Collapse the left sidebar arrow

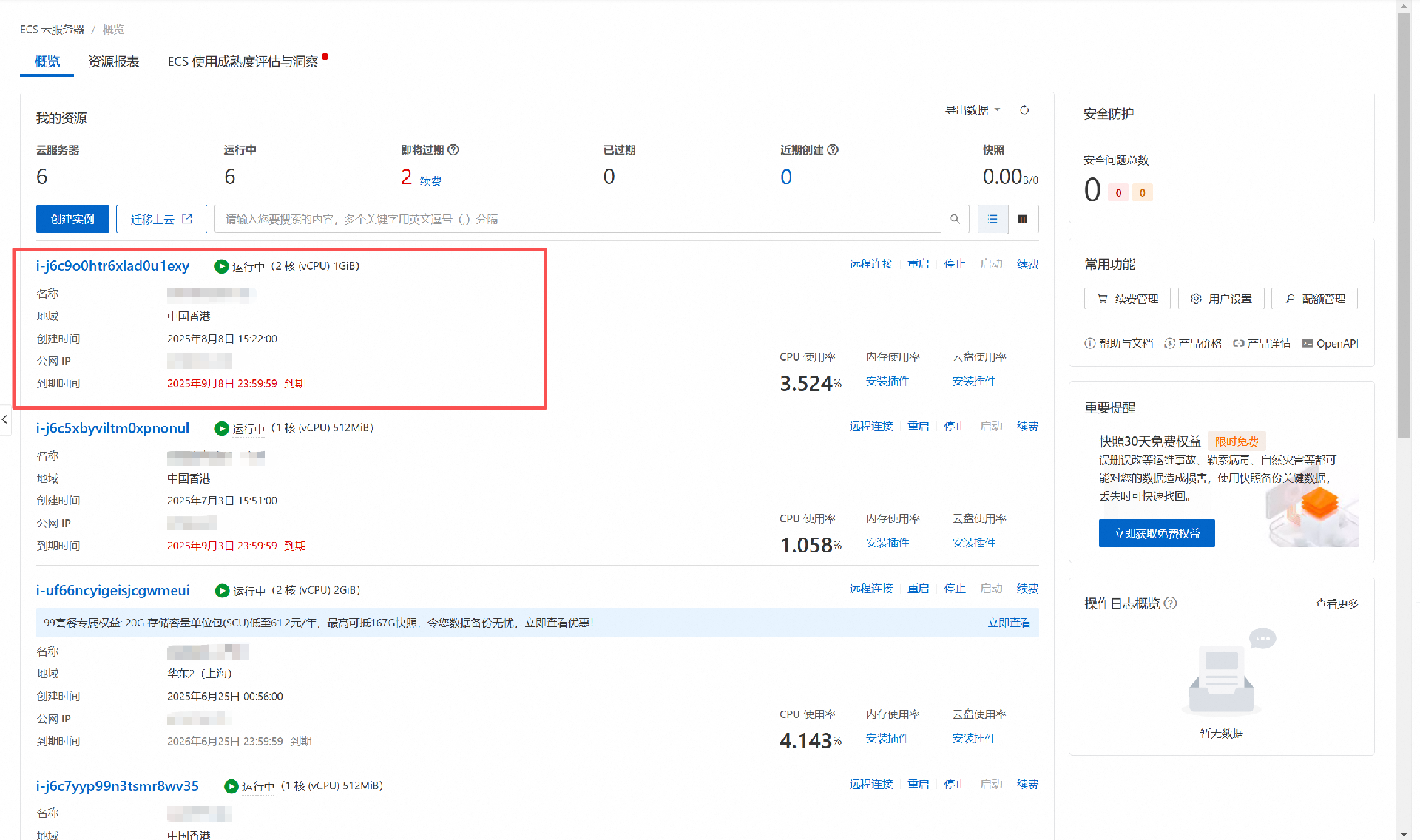coord(5,419)
